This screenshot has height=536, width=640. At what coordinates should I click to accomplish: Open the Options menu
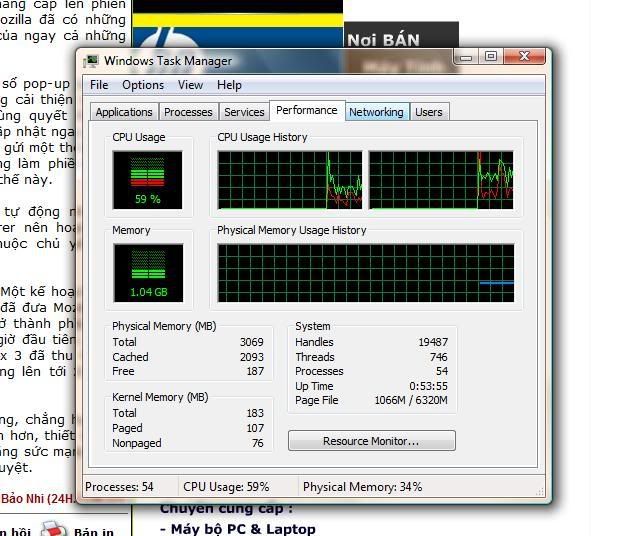[143, 85]
